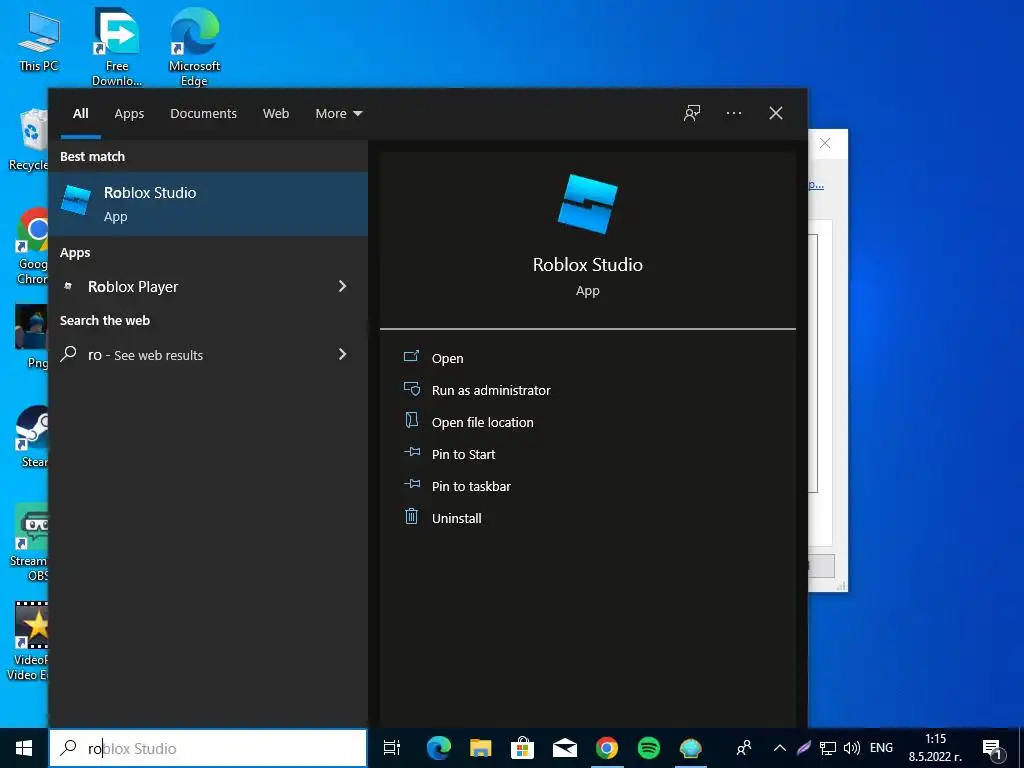Click the Streamlabs OBS desktop shortcut
1024x768 pixels.
tap(30, 542)
